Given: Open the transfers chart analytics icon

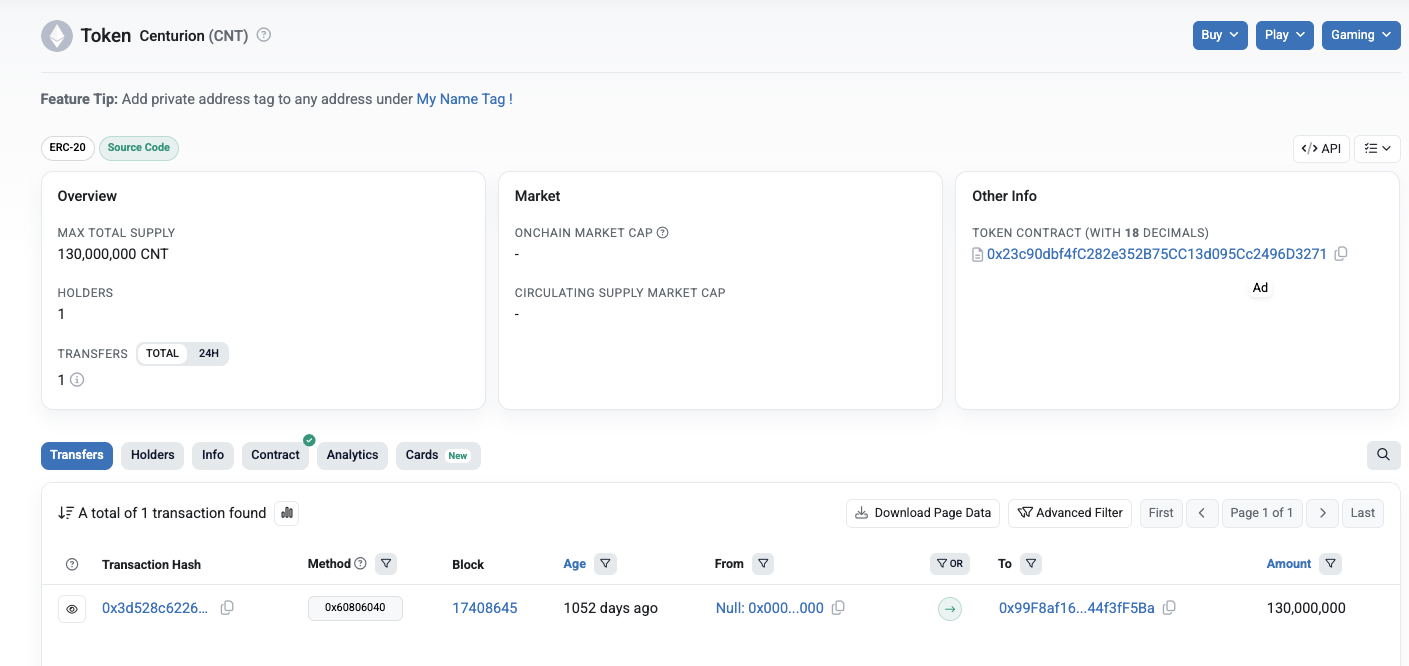Looking at the screenshot, I should coord(287,513).
